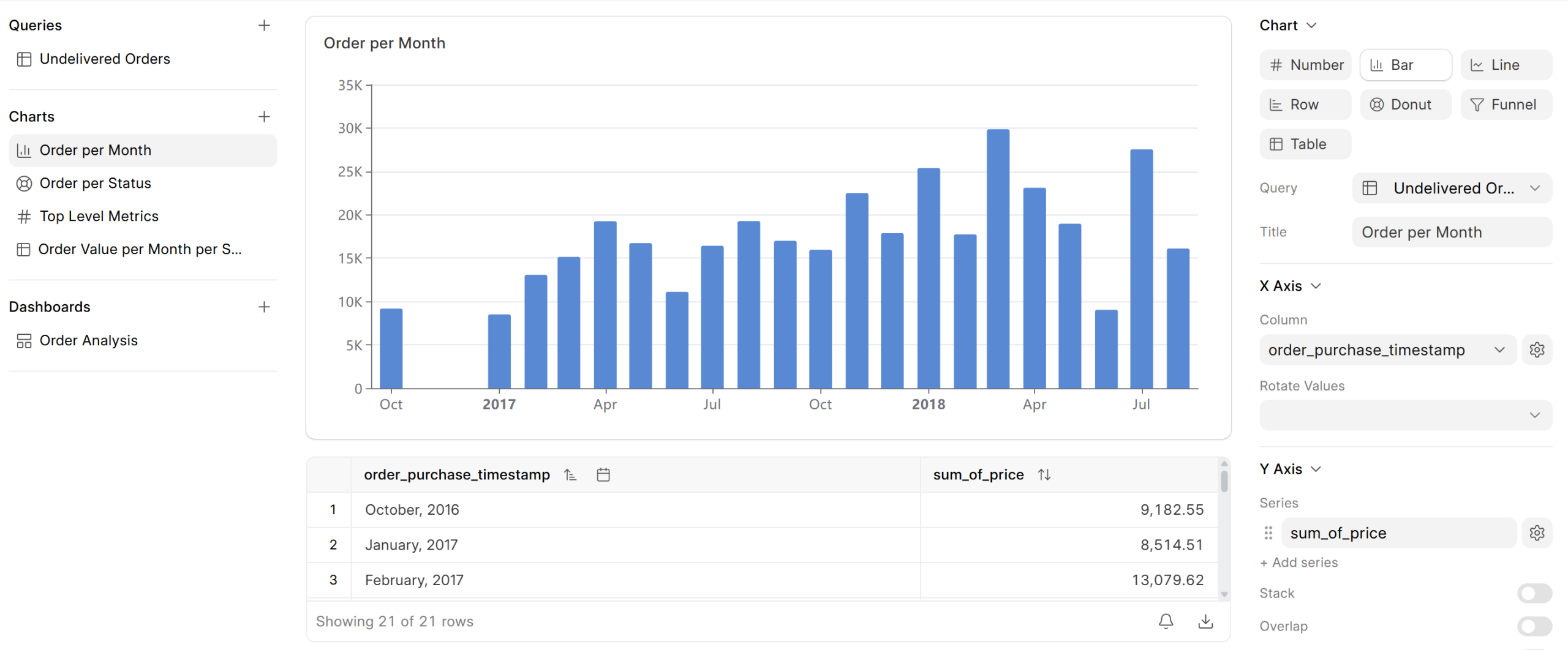Viewport: 1568px width, 650px height.
Task: Click calendar icon in timestamp column header
Action: 603,475
